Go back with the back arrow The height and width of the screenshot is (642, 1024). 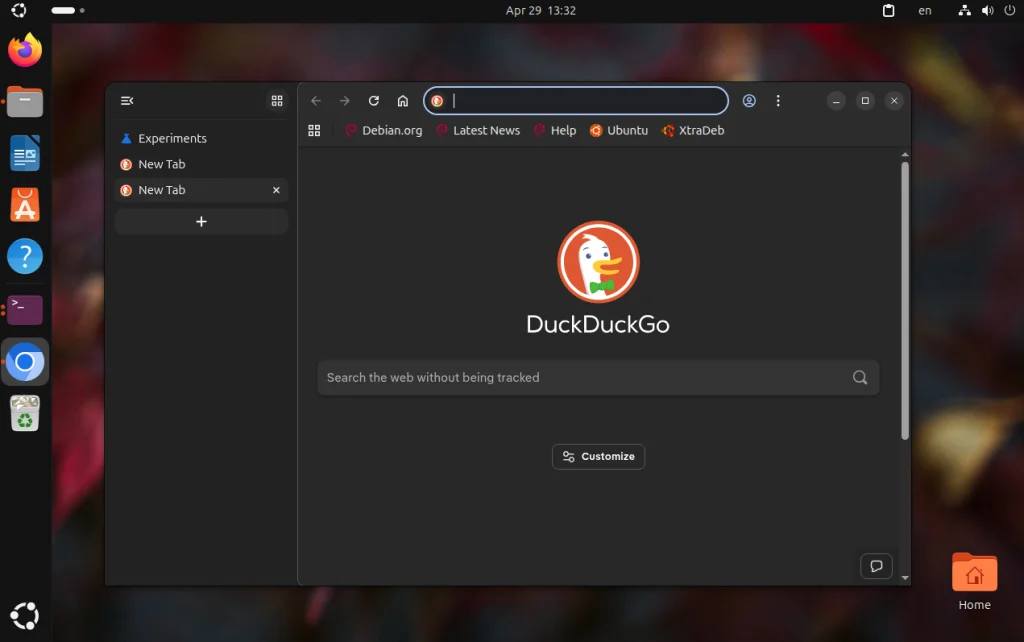click(316, 101)
